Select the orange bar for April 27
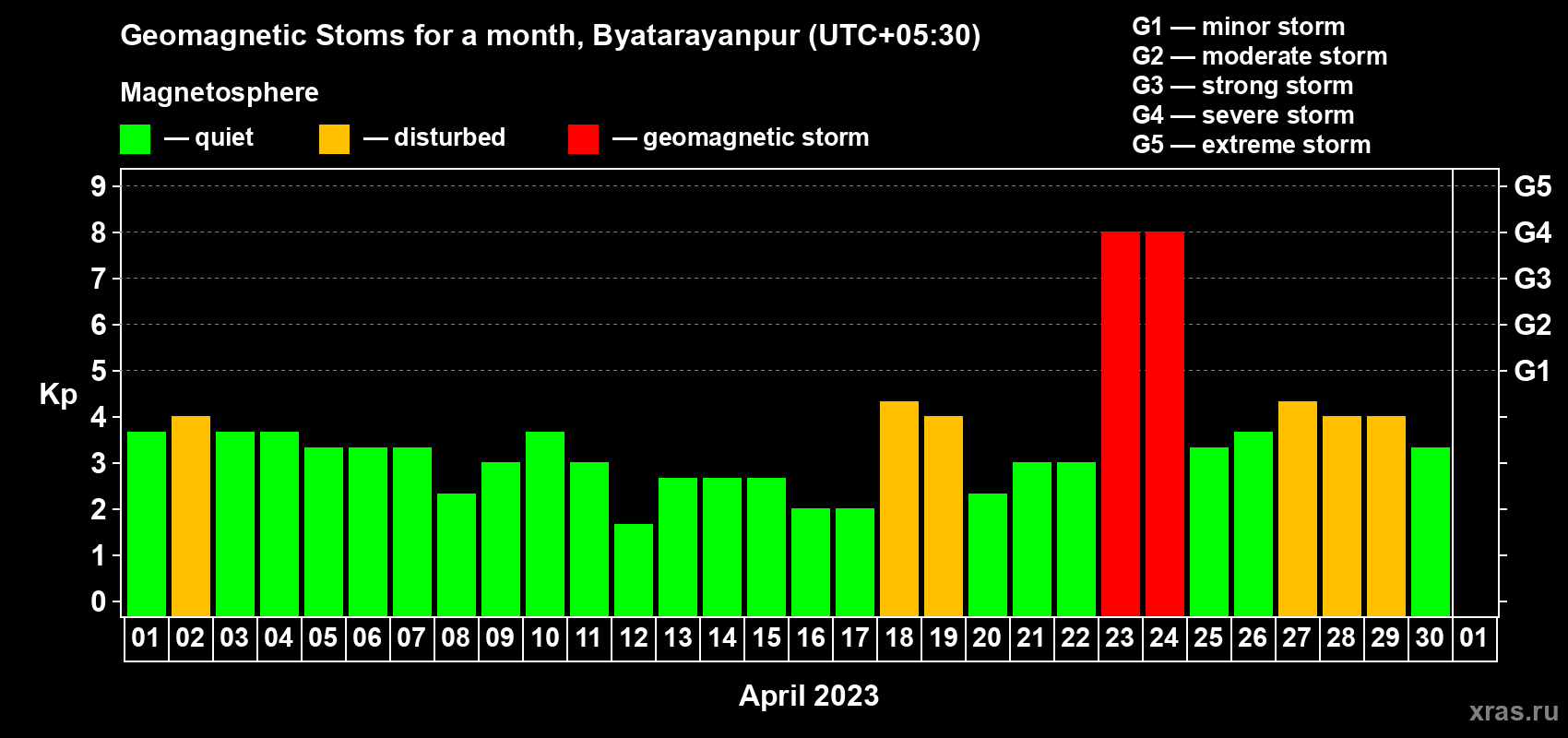 [x=1298, y=508]
